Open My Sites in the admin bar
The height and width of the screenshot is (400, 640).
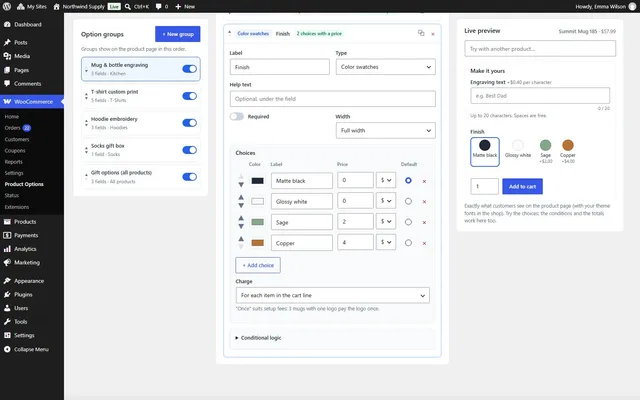31,7
